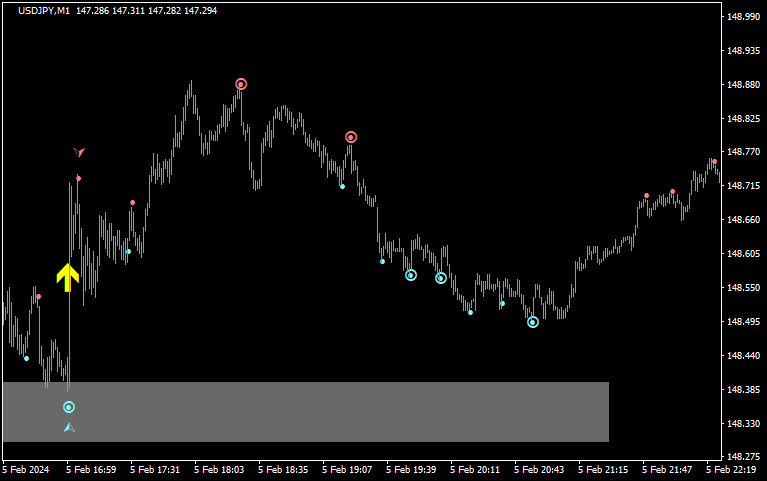Click the leftmost small cyan dot marker
The height and width of the screenshot is (481, 767).
(26, 358)
